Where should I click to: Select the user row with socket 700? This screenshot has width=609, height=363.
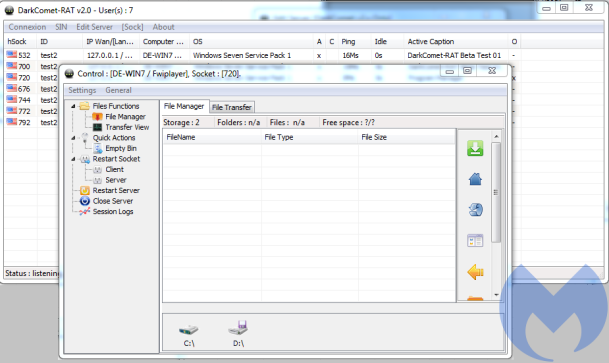tap(32, 66)
